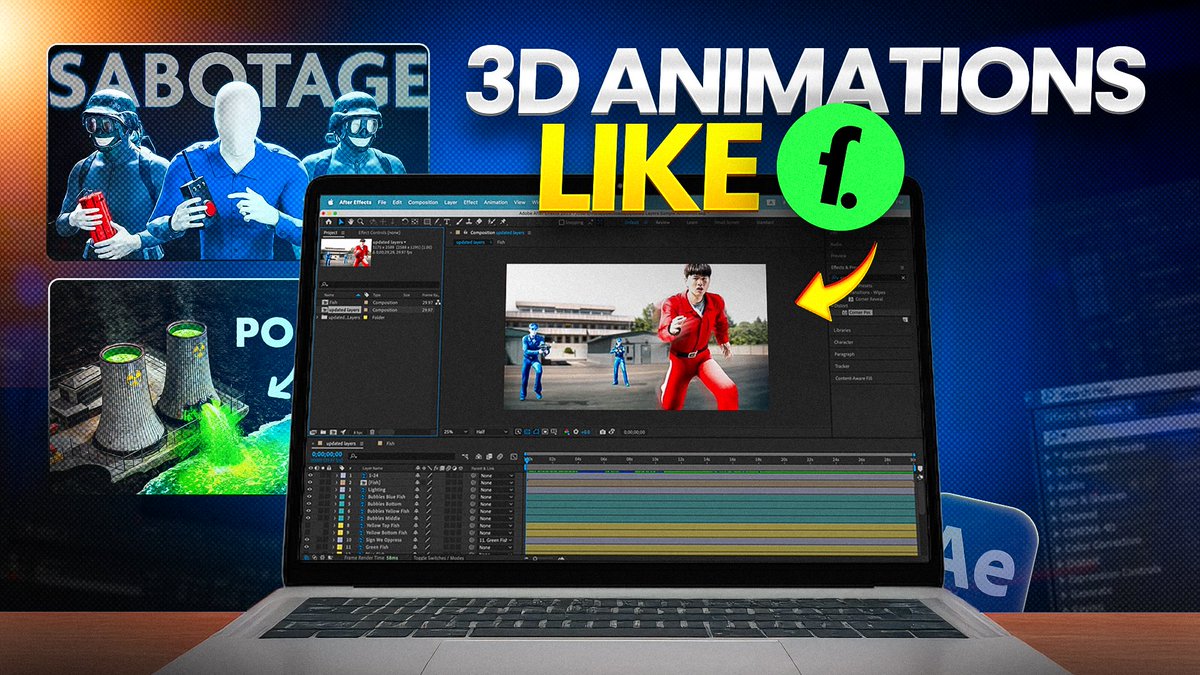Click Yellow Bottom Fish layer's yellow label swatch
This screenshot has width=1200, height=675.
pos(340,533)
